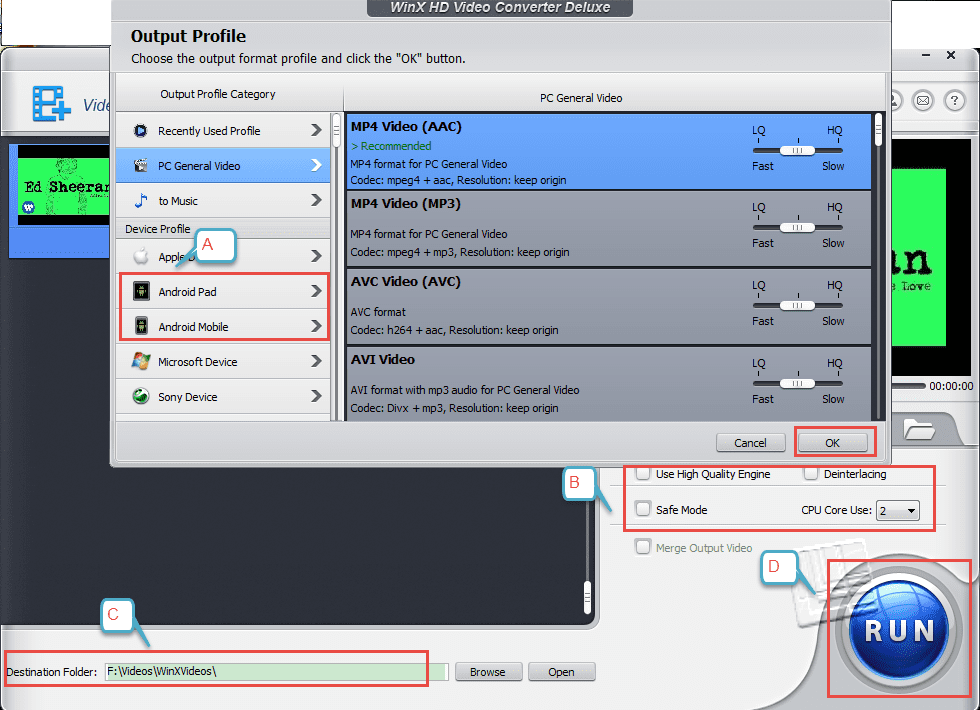Click the Android Mobile icon

point(141,326)
